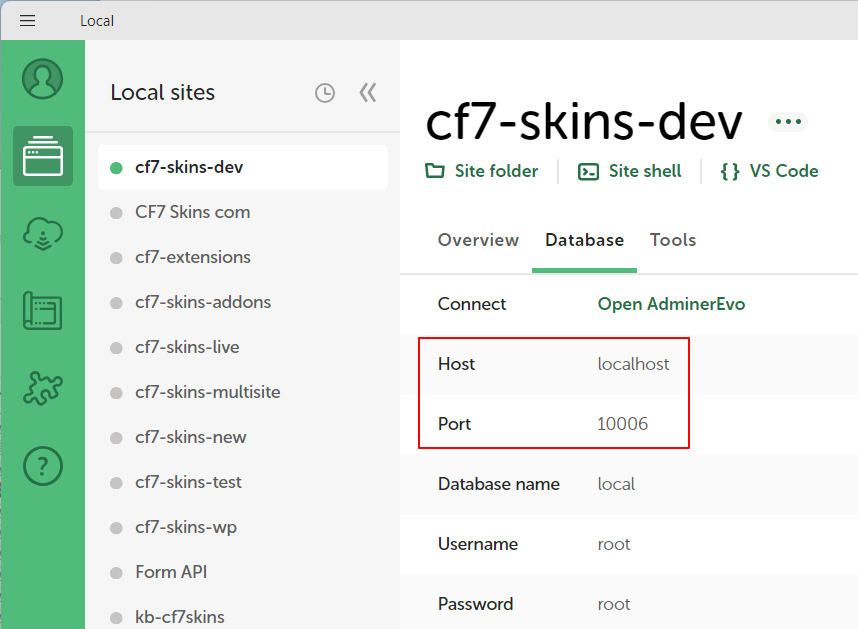Switch to the Overview tab

pos(478,240)
